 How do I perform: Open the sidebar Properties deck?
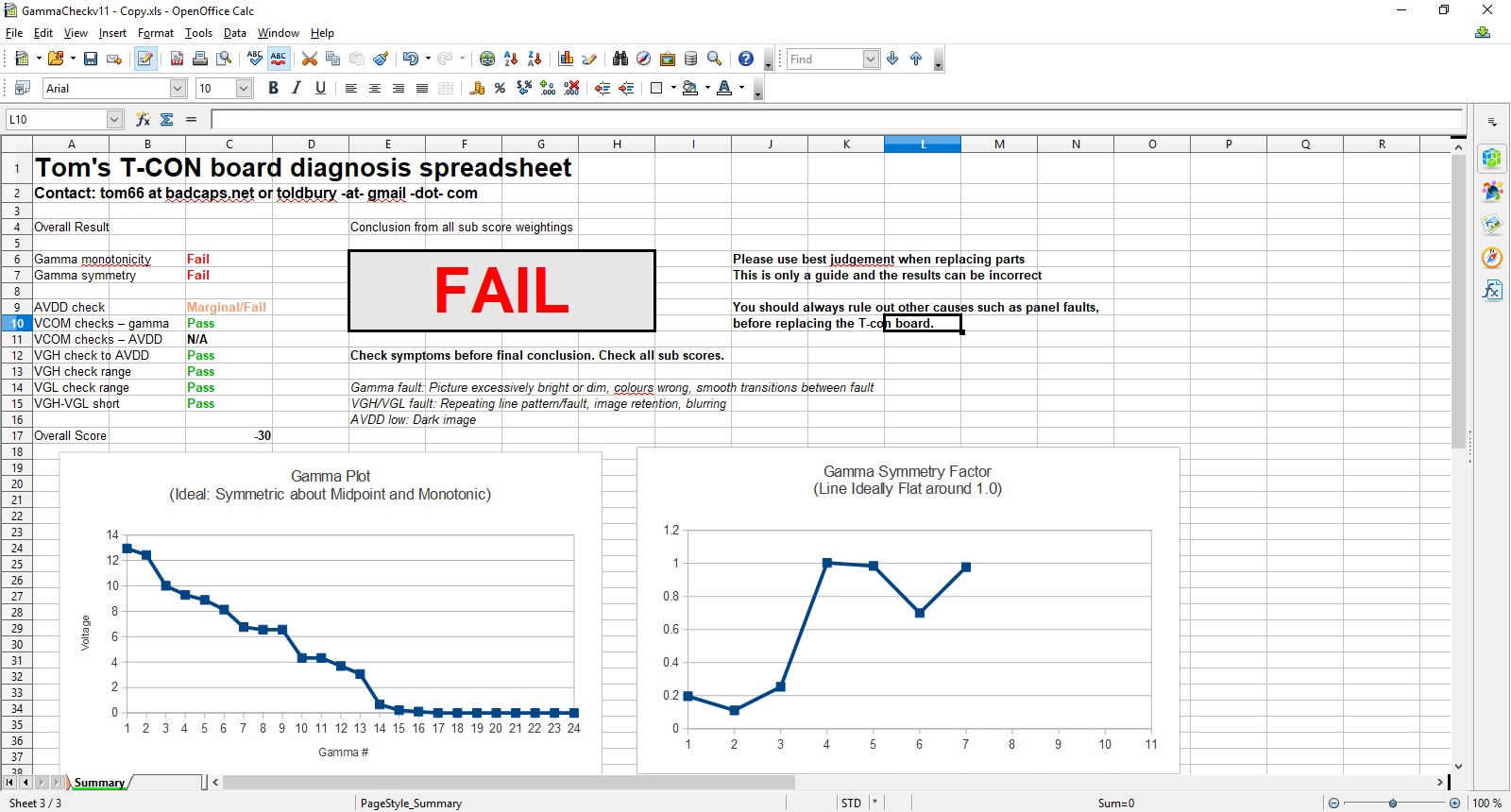click(1492, 159)
